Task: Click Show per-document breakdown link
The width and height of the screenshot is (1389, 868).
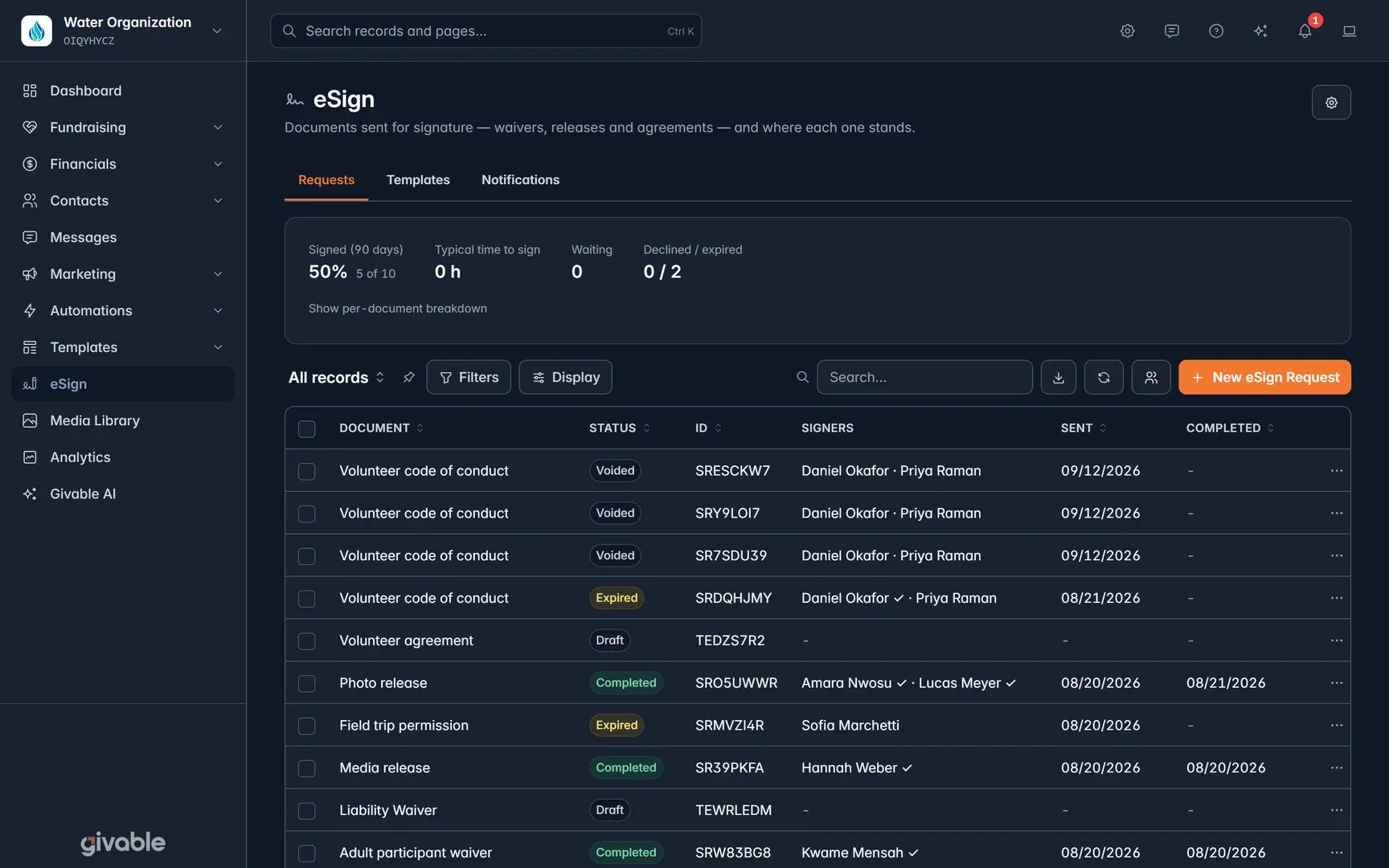Action: (x=398, y=309)
